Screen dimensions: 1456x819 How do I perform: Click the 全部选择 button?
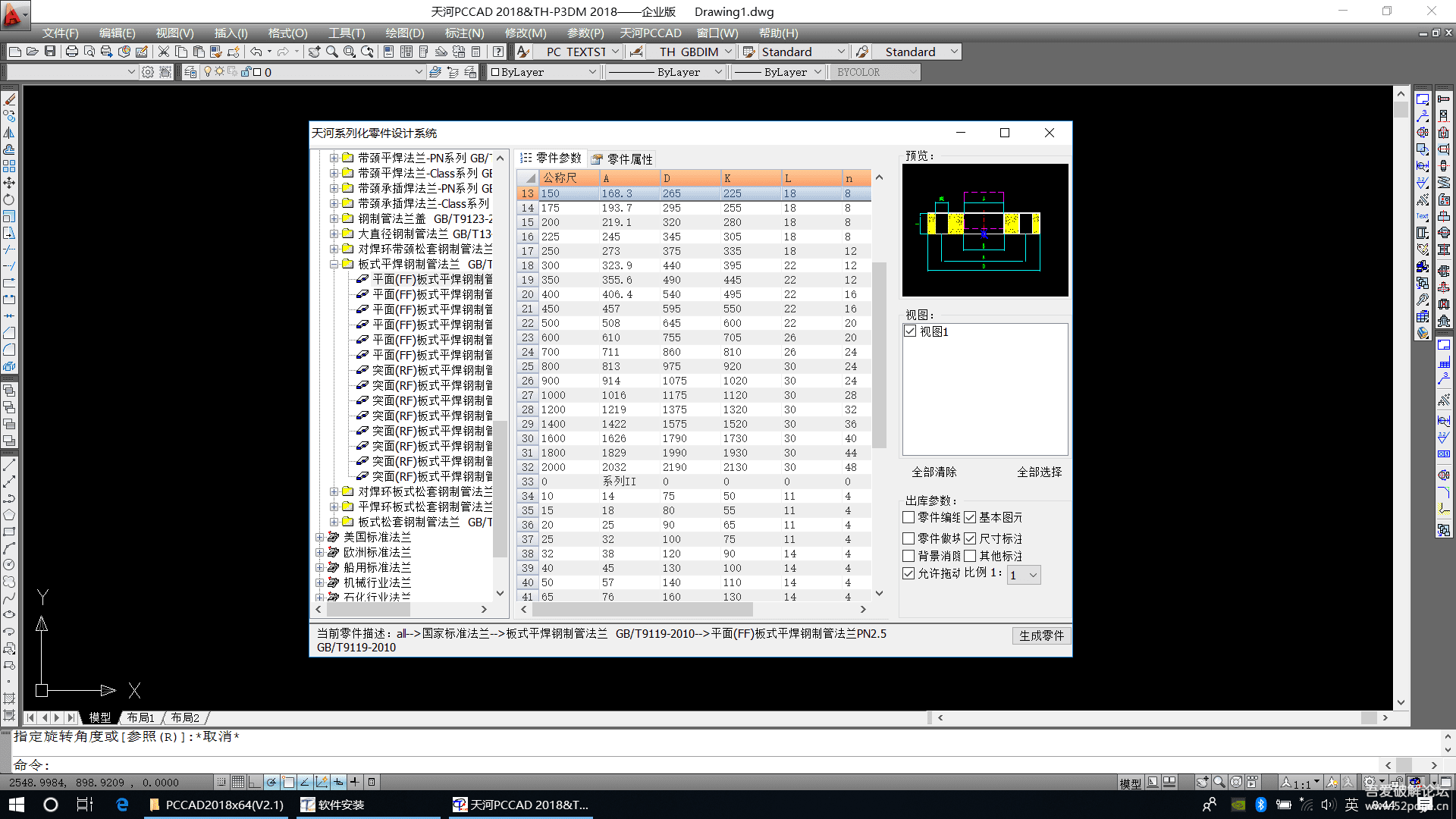point(1040,472)
